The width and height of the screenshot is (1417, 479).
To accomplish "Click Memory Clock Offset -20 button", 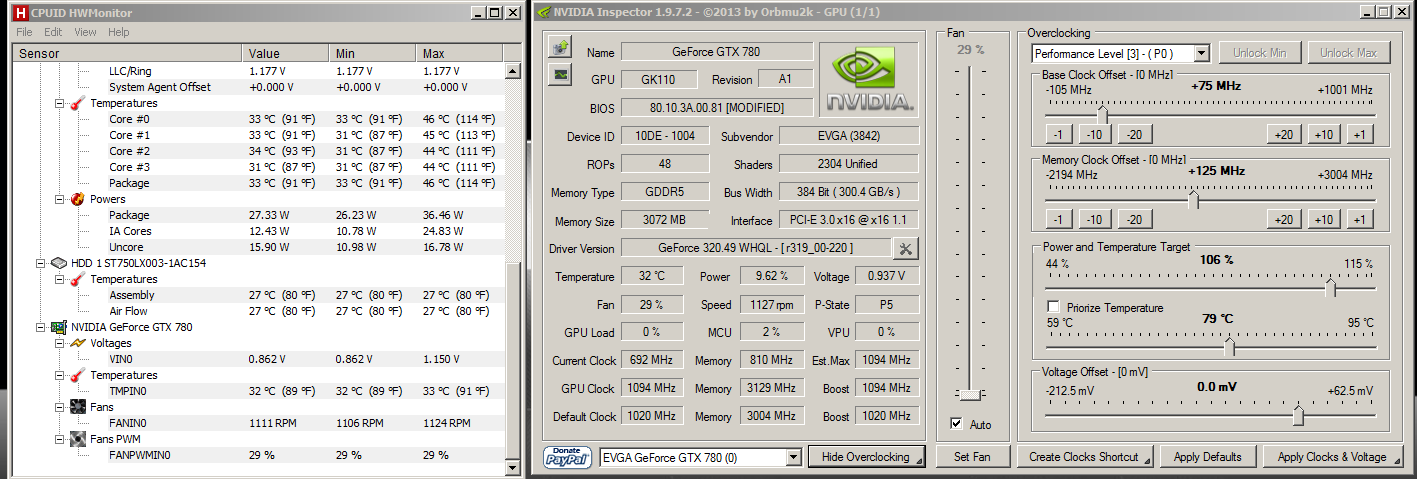I will [1133, 219].
